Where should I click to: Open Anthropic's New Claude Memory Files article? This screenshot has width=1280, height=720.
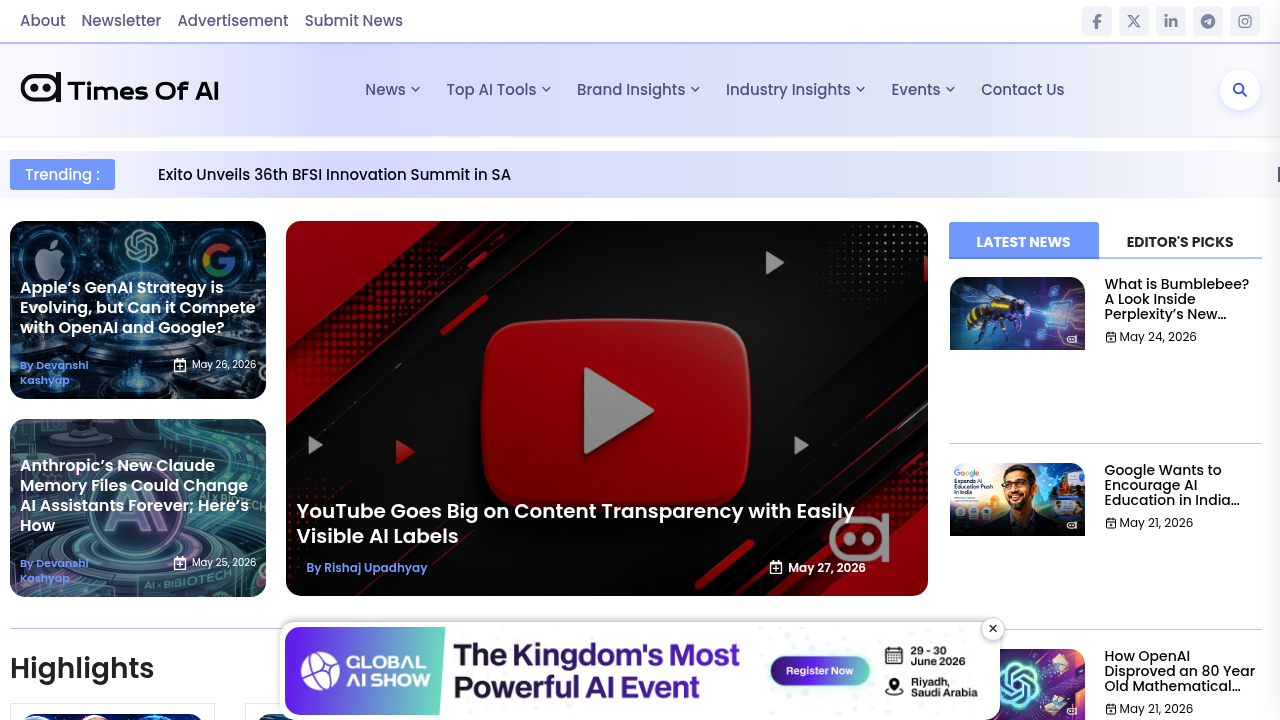point(135,496)
